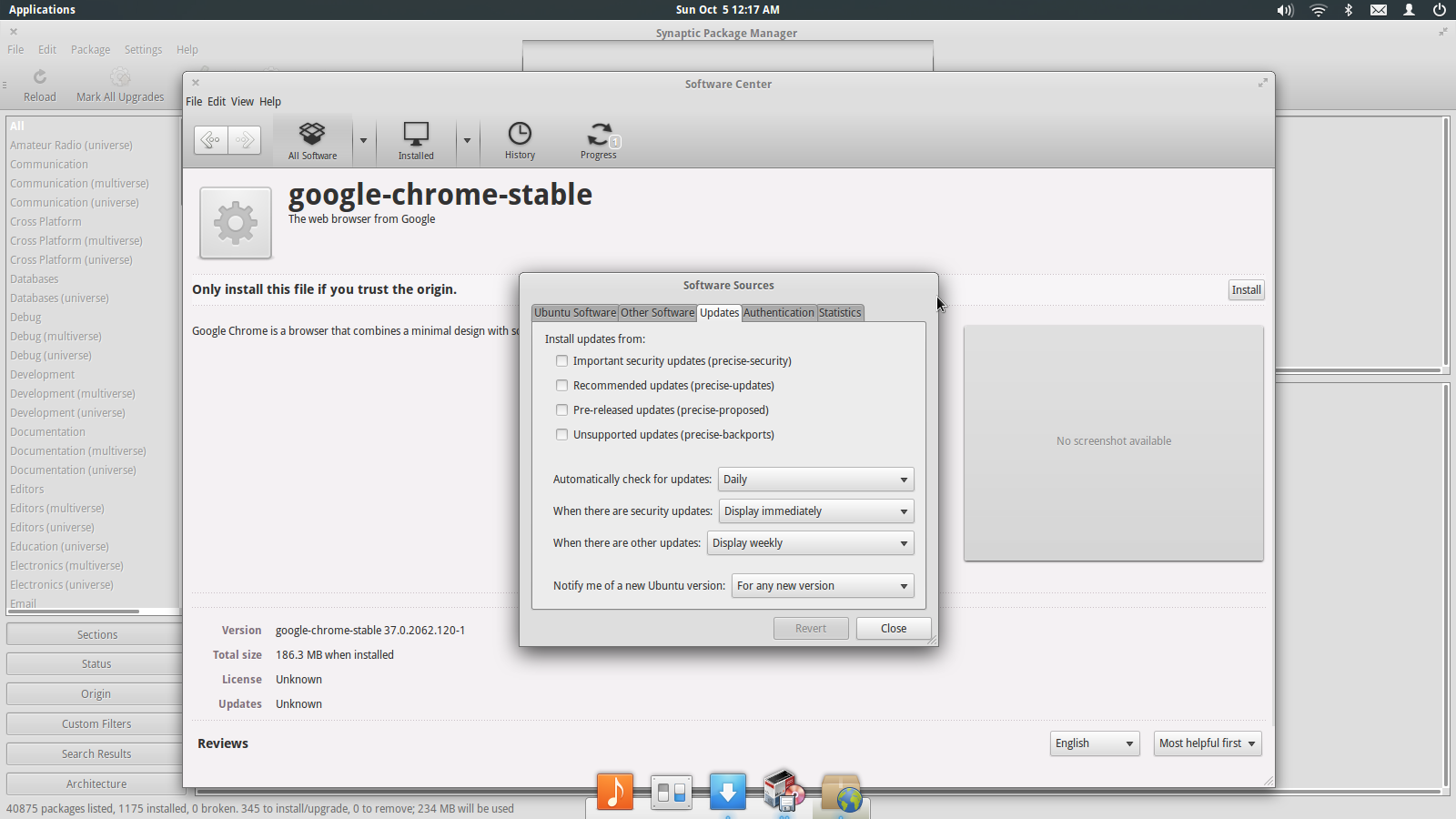
Task: Open the English review language dropdown
Action: [x=1095, y=743]
